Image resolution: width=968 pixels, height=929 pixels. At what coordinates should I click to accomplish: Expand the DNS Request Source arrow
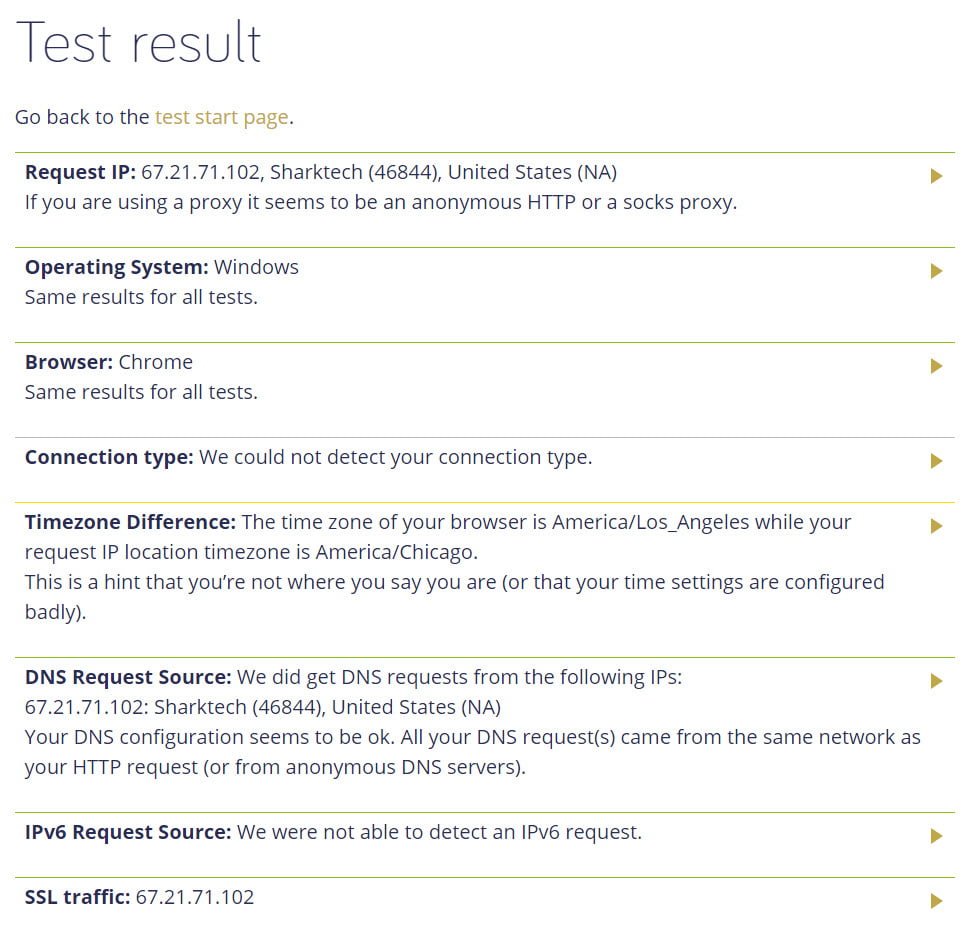(936, 681)
